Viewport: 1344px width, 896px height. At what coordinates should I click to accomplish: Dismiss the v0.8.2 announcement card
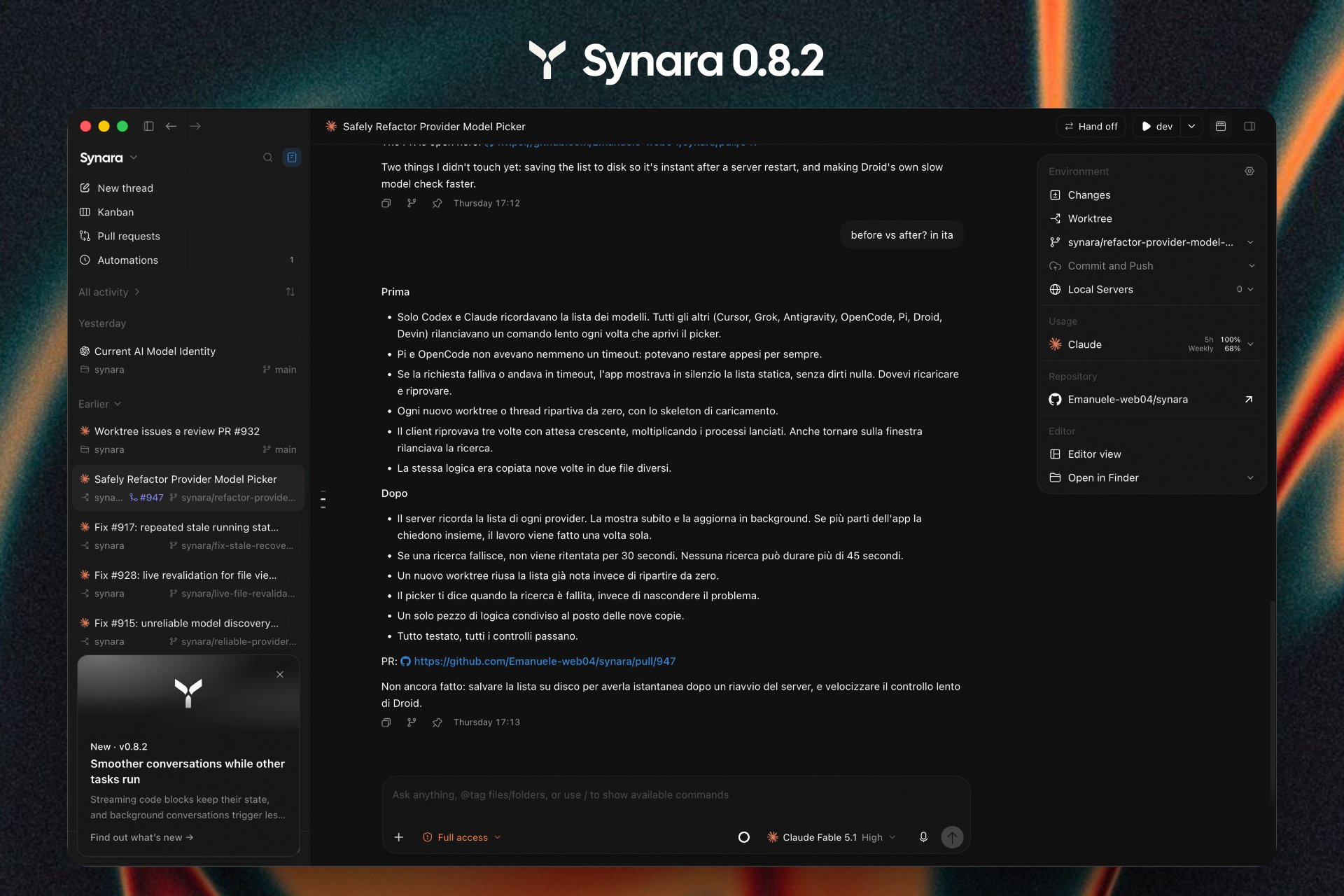click(x=280, y=675)
